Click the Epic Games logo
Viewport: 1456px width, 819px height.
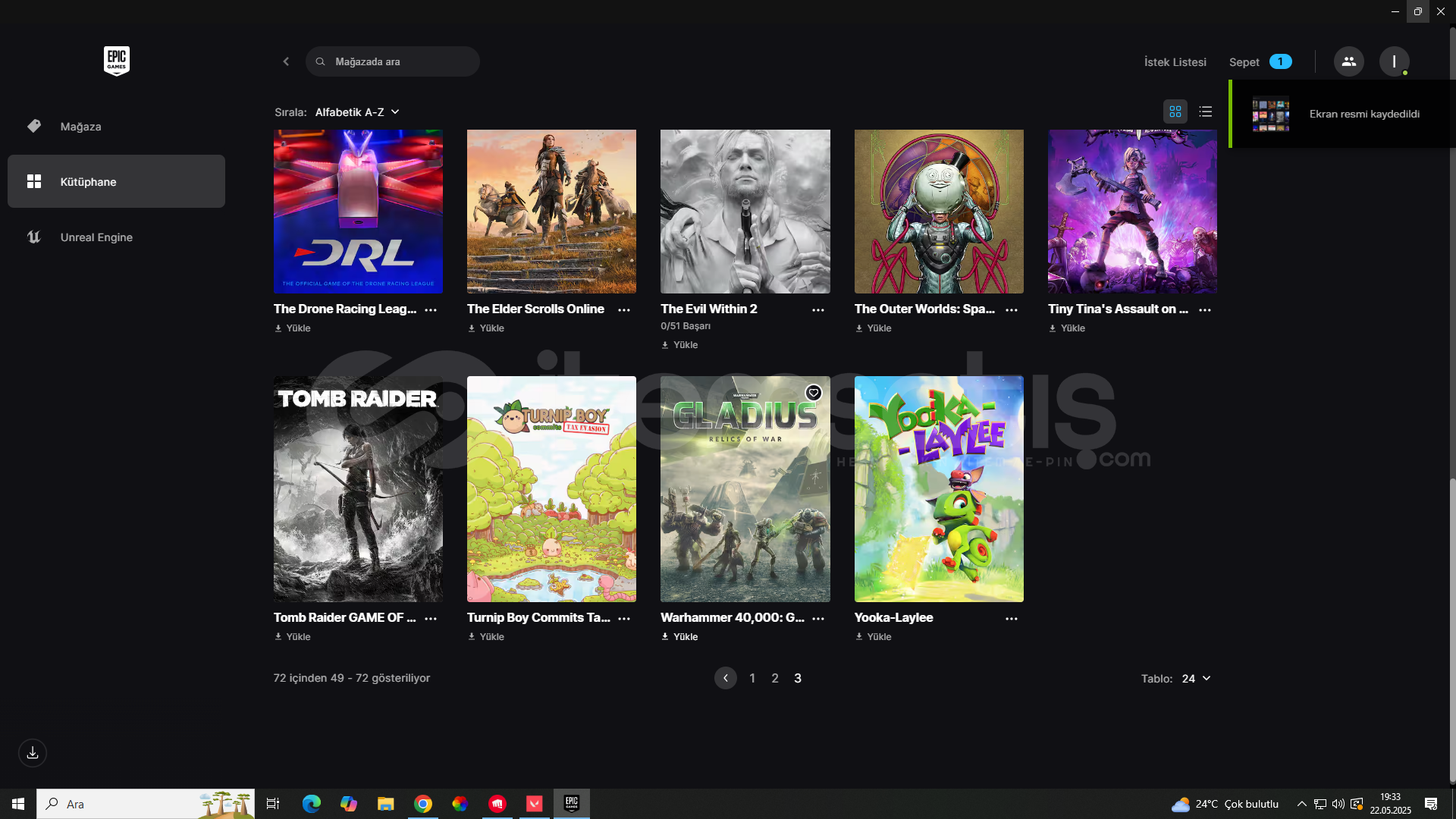117,61
